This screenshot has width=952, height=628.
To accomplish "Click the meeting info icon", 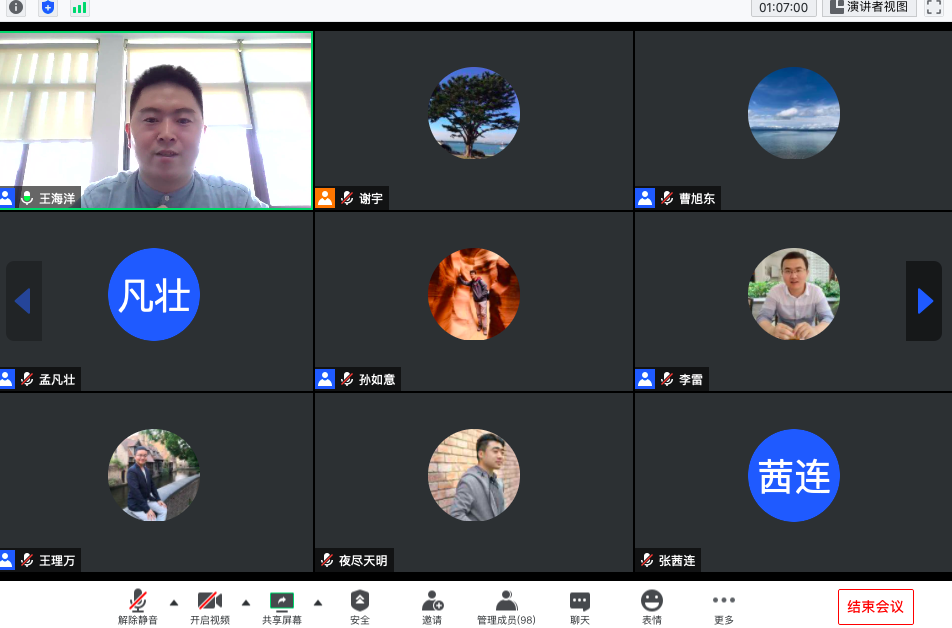I will pyautogui.click(x=16, y=7).
